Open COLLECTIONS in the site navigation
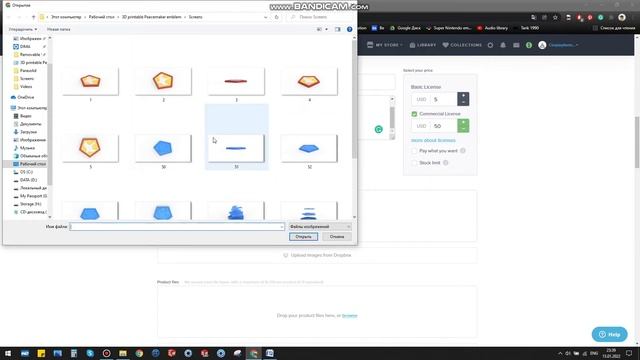The image size is (640, 360). click(x=462, y=45)
